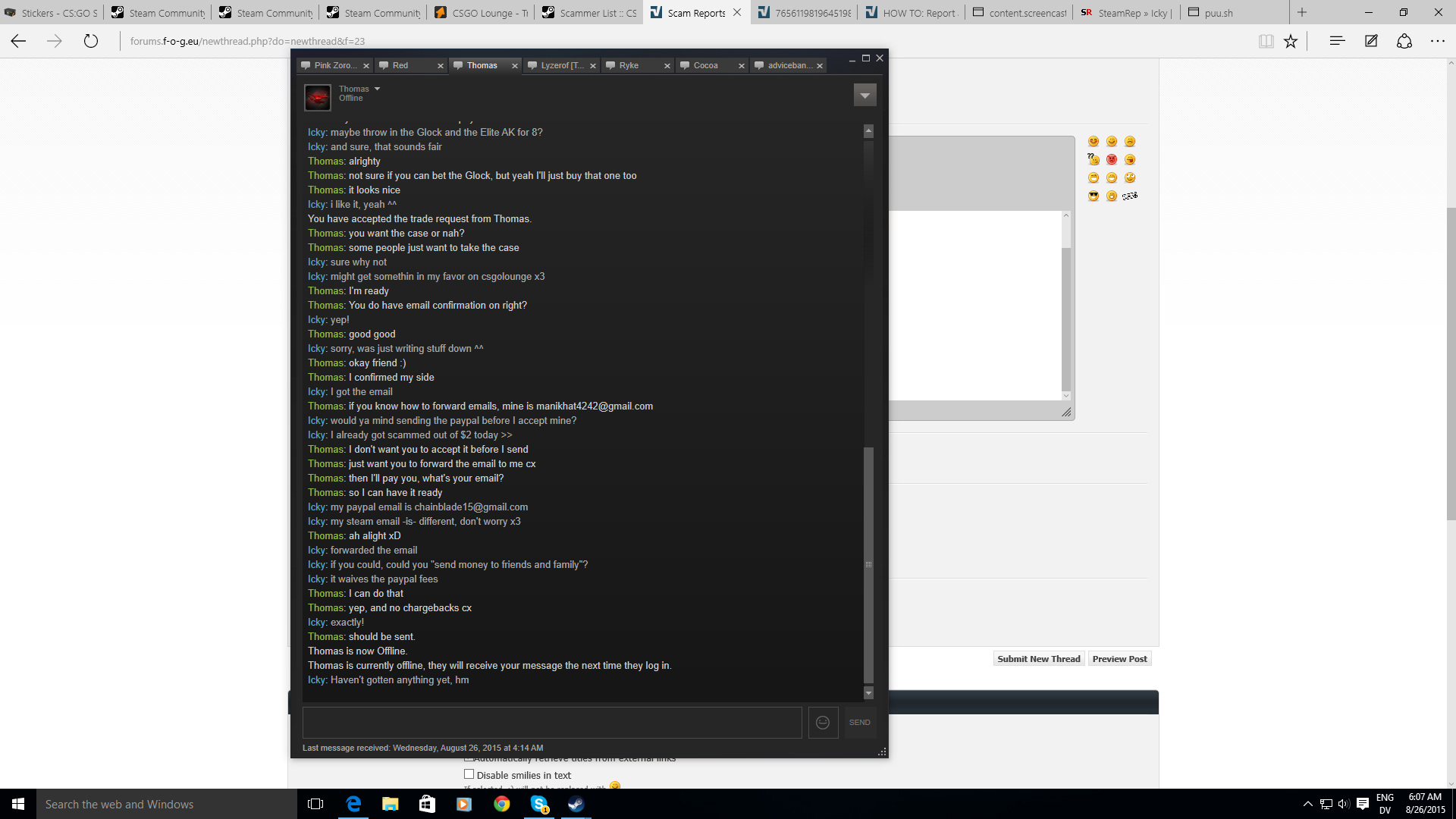Screen dimensions: 1456x819
Task: Switch to Lyzerof chat tab
Action: pos(562,66)
